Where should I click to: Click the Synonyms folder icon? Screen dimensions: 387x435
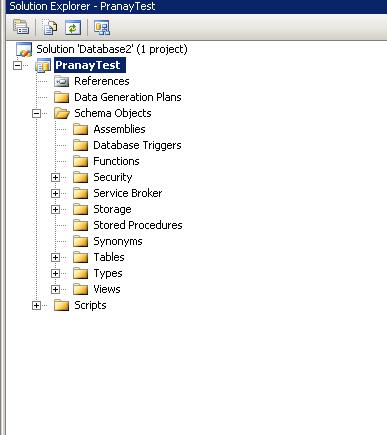click(81, 241)
